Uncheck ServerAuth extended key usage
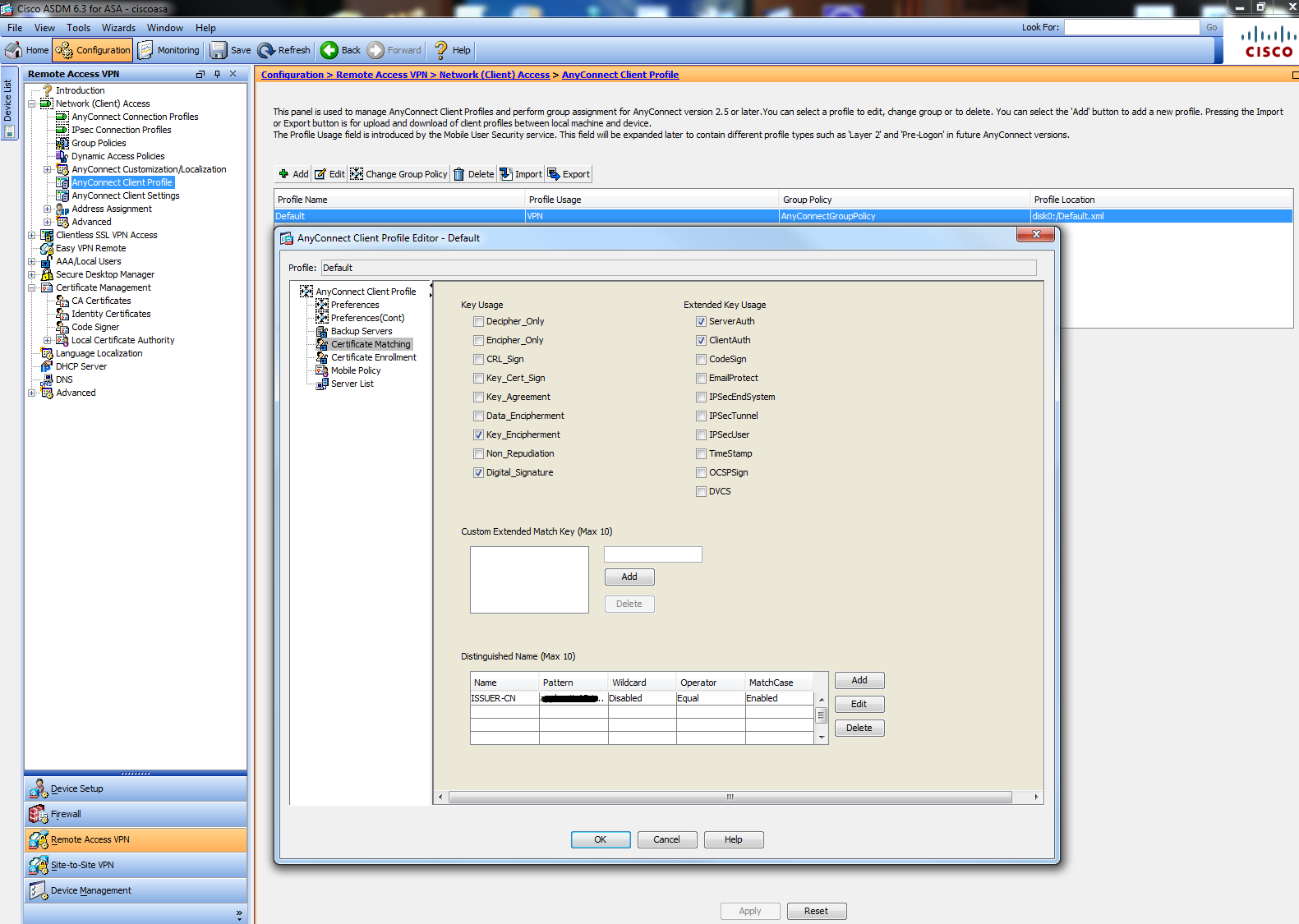The height and width of the screenshot is (924, 1299). point(701,322)
